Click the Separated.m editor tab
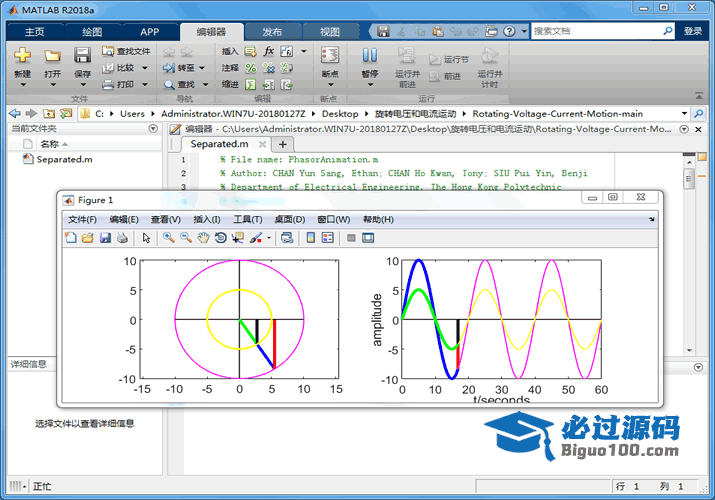 coord(219,144)
